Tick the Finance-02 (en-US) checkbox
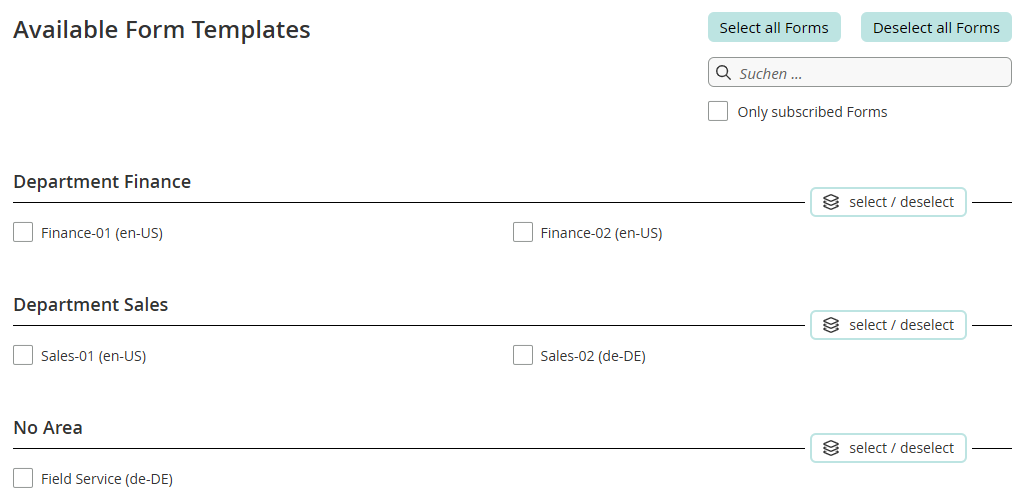 pyautogui.click(x=523, y=233)
